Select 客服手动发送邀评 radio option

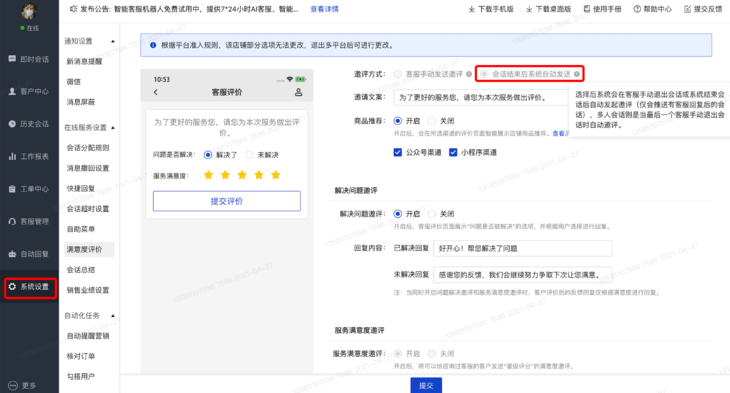[x=398, y=74]
